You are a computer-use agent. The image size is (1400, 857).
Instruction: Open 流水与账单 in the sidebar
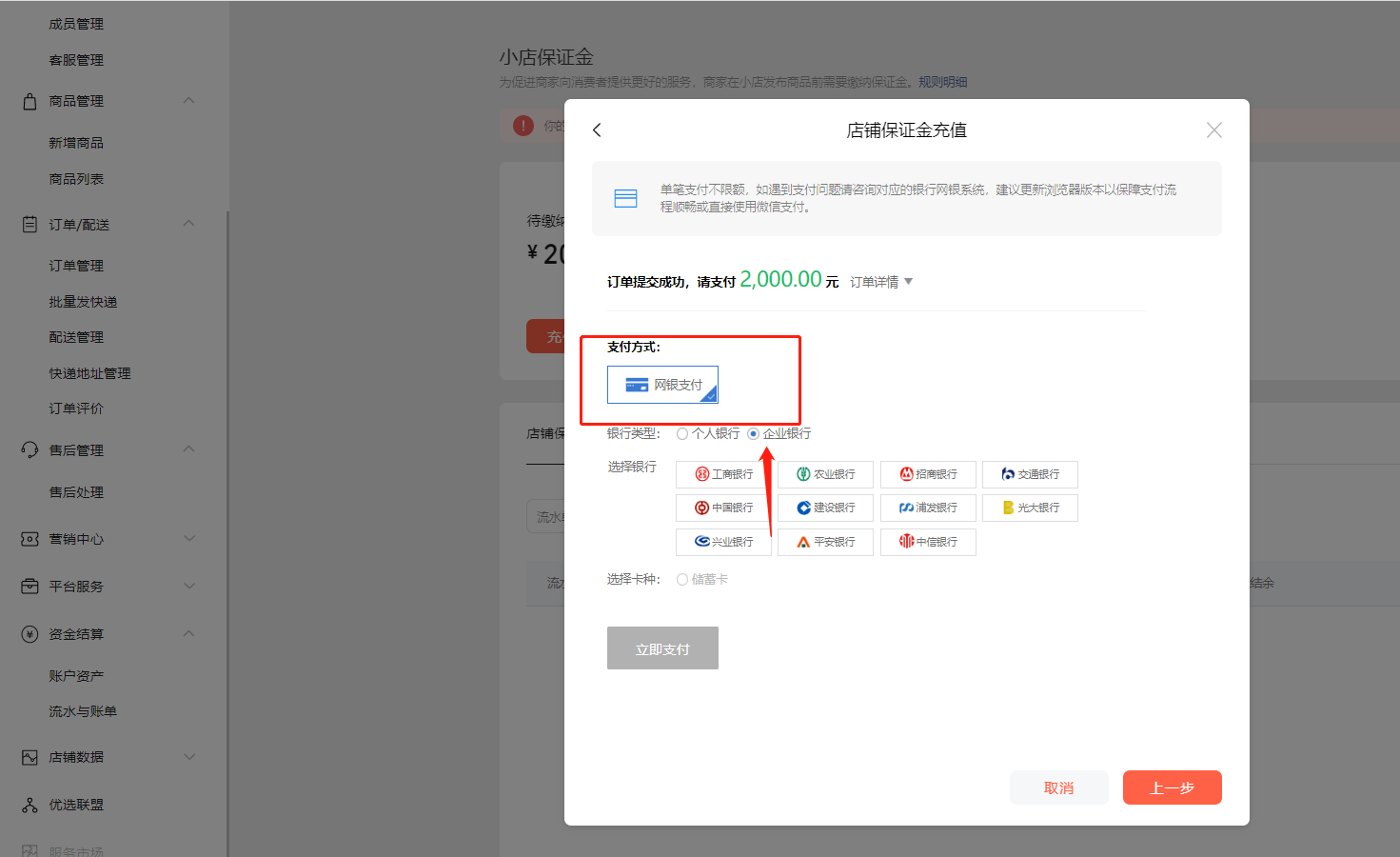(83, 711)
